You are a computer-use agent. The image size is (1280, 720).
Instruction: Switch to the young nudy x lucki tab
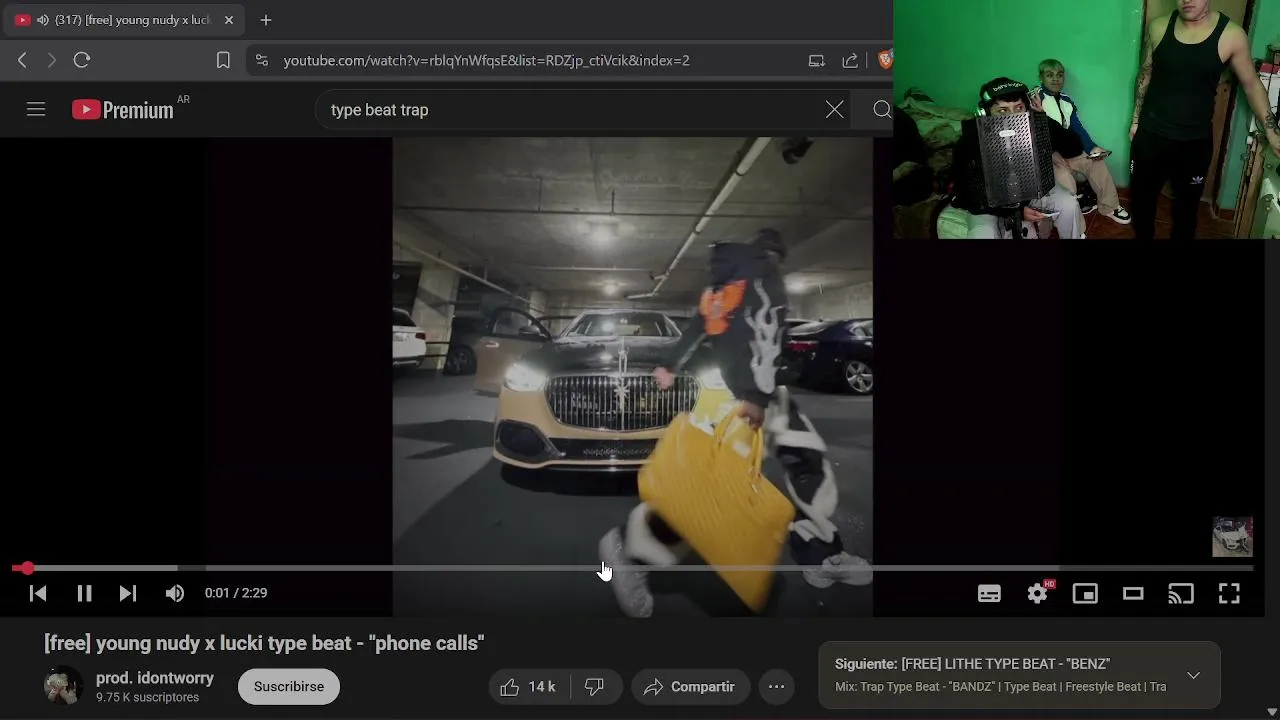124,20
